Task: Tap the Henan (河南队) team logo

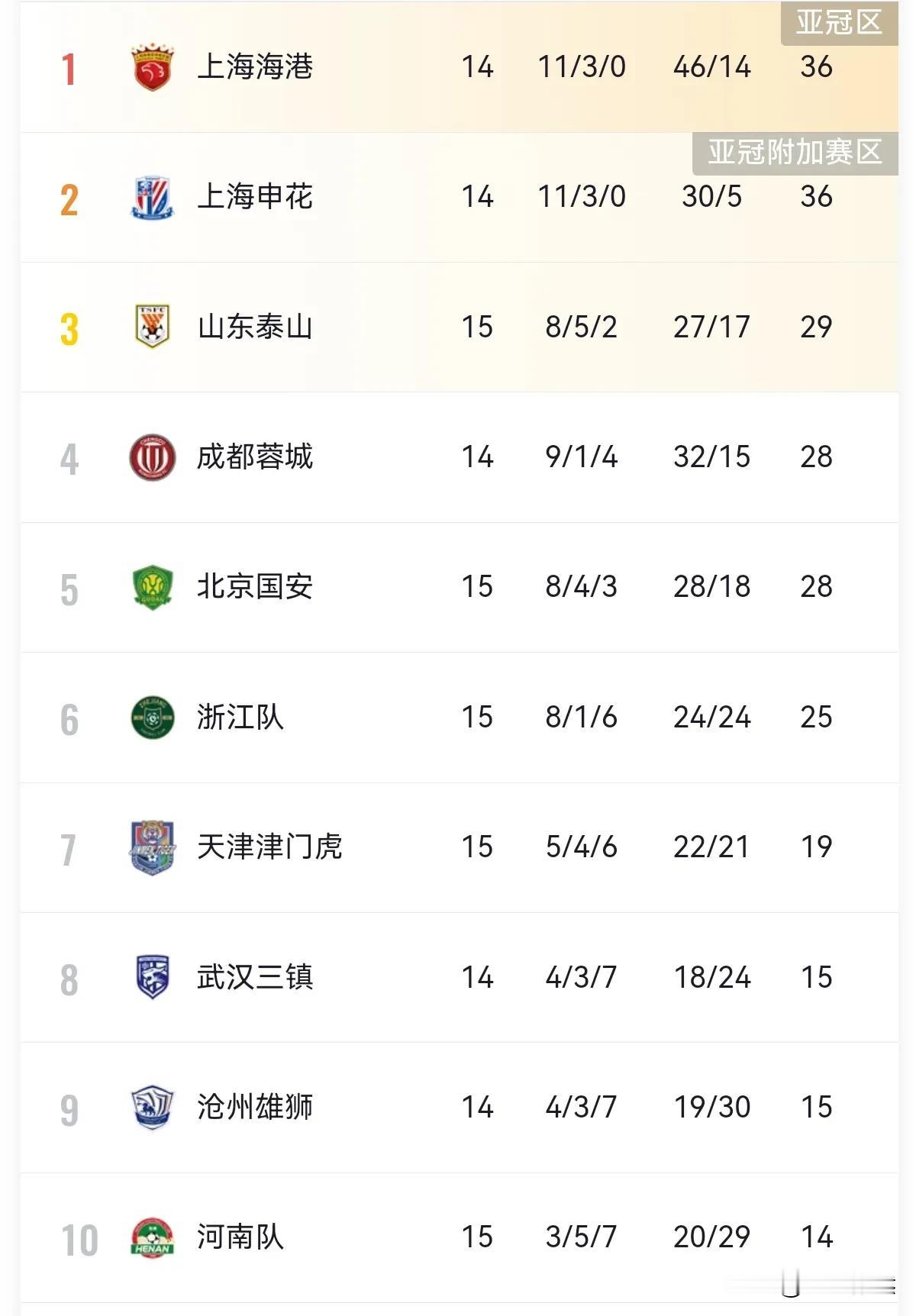Action: coord(153,1237)
